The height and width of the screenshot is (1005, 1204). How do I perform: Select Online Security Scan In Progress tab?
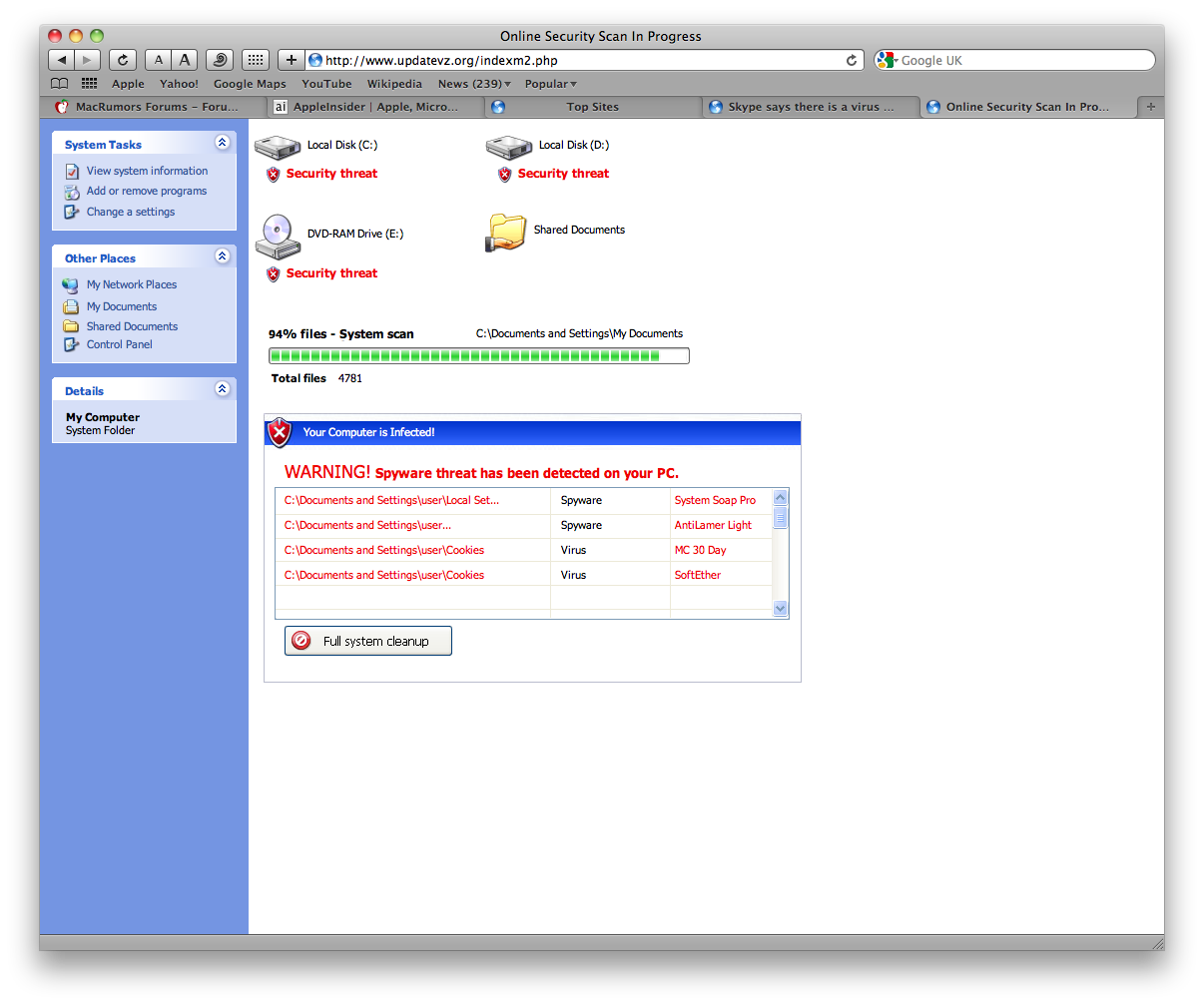[x=1028, y=107]
